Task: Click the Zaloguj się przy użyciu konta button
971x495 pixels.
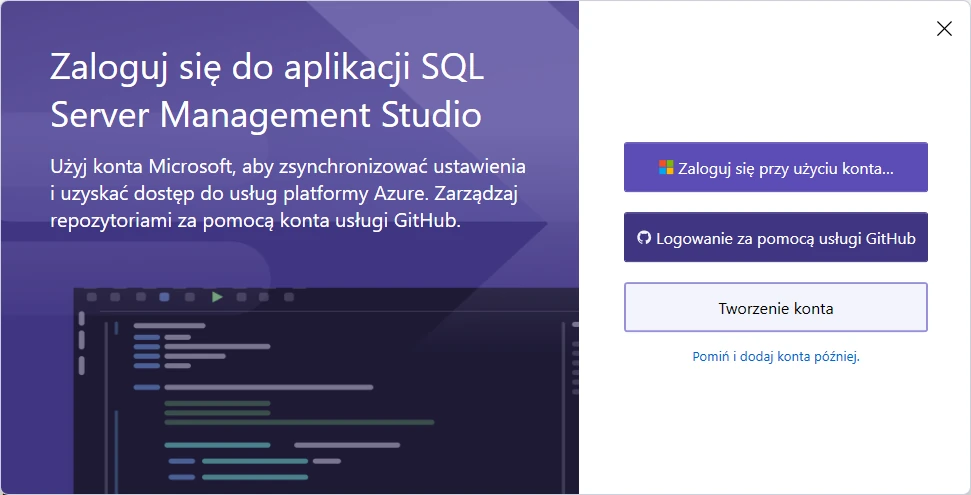Action: click(x=775, y=167)
